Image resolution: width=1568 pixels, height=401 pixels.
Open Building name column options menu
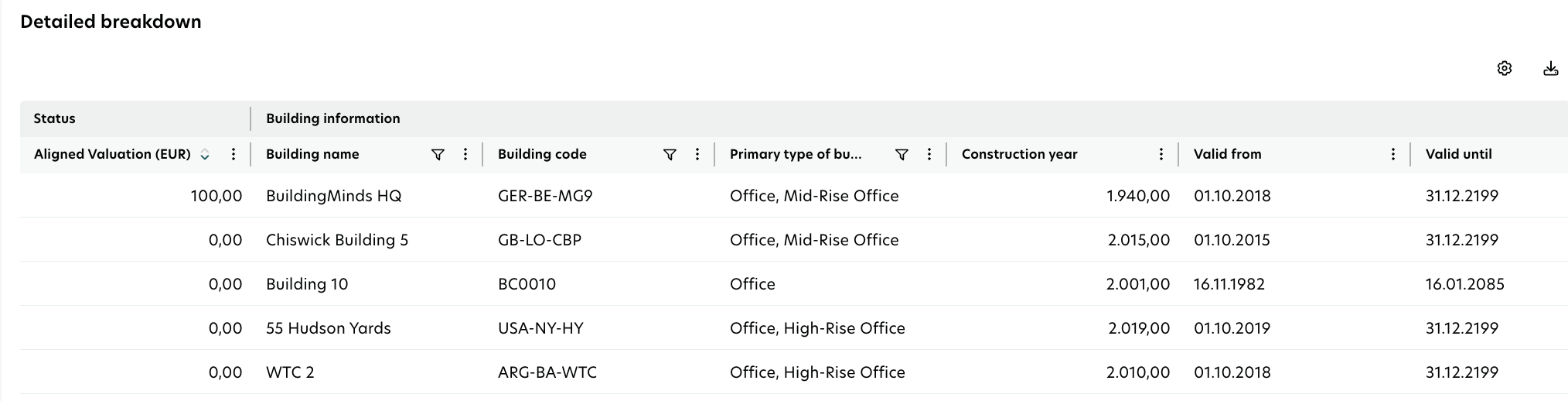pos(465,155)
